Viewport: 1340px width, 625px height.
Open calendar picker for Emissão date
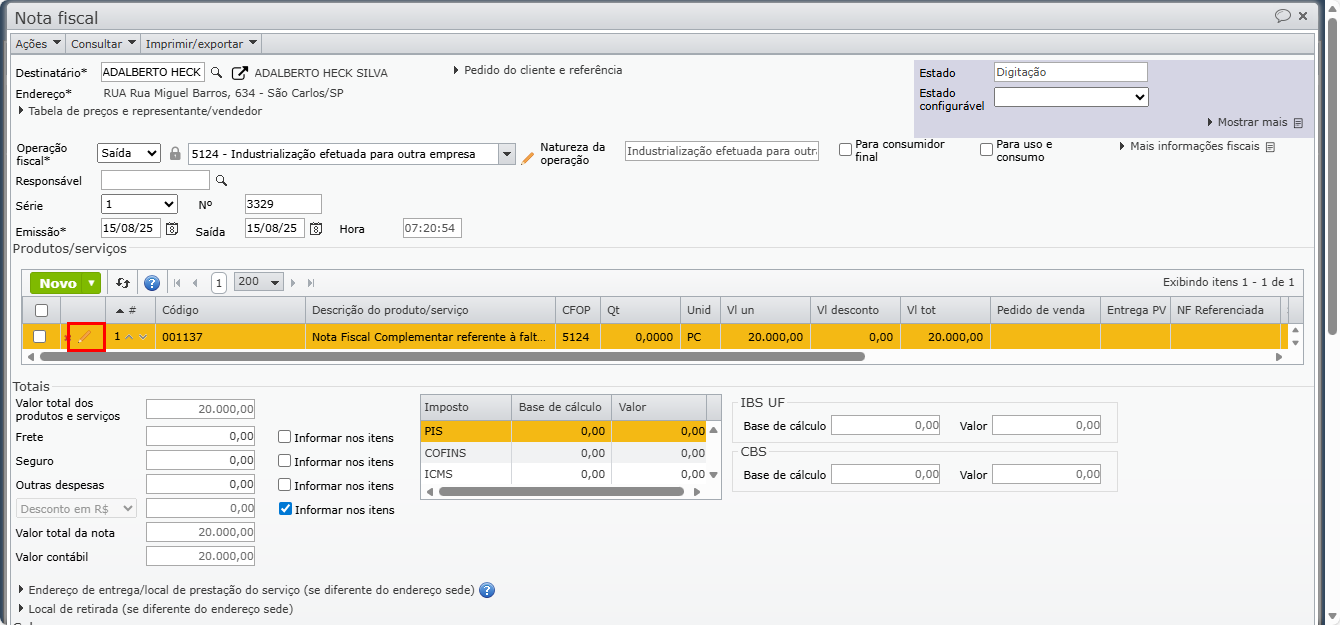(171, 229)
